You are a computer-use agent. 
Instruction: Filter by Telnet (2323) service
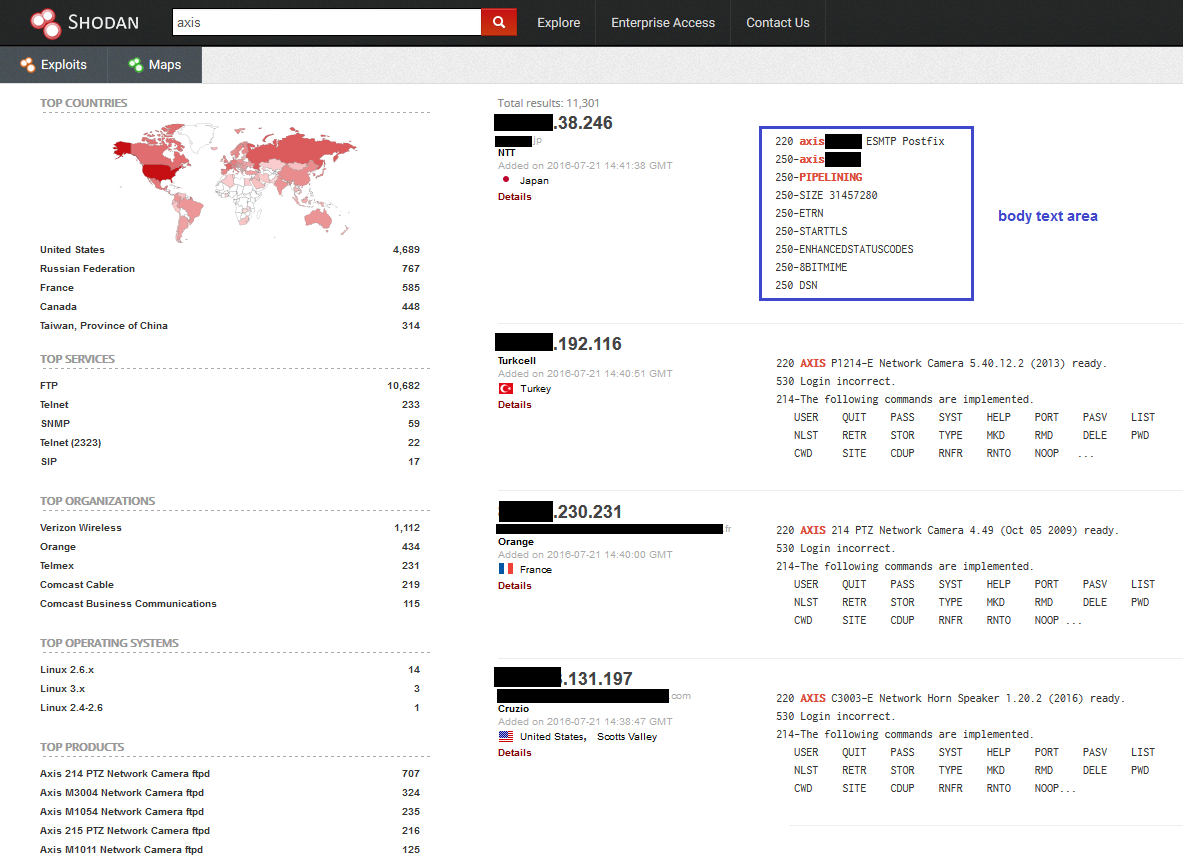point(70,442)
